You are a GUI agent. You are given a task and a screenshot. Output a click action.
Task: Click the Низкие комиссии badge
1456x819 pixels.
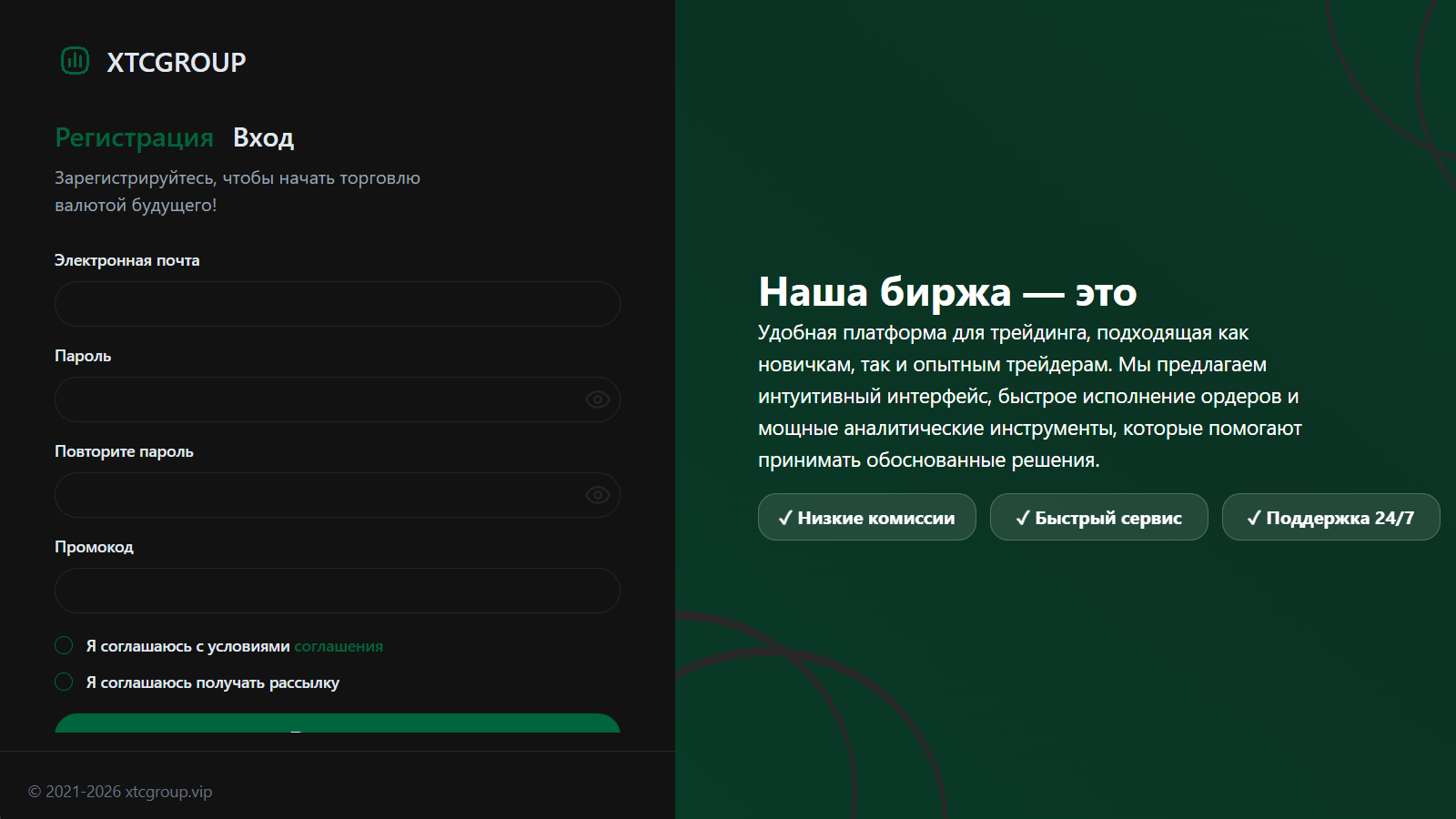[x=867, y=517]
